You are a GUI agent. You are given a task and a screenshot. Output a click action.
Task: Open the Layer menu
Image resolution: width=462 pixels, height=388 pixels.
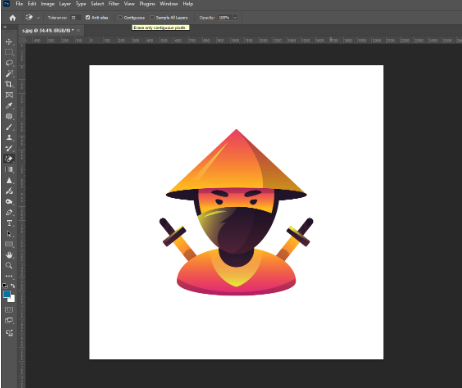coord(65,4)
